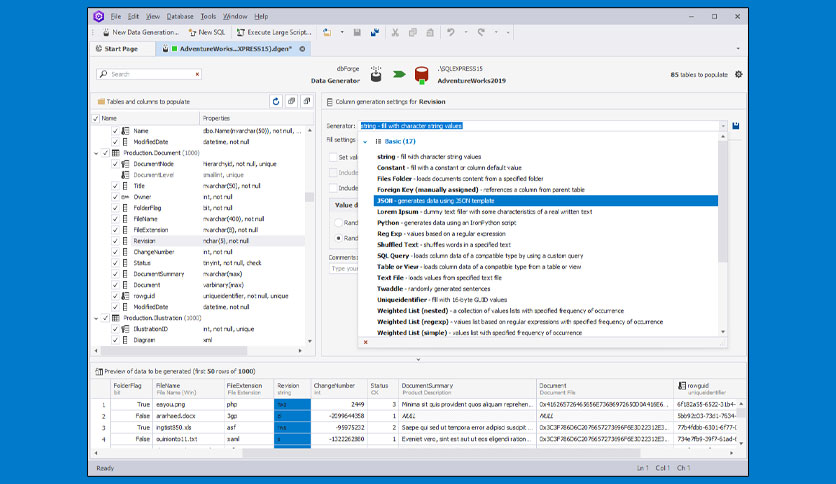Click the red target database cylinder icon
The image size is (836, 484).
pyautogui.click(x=421, y=75)
